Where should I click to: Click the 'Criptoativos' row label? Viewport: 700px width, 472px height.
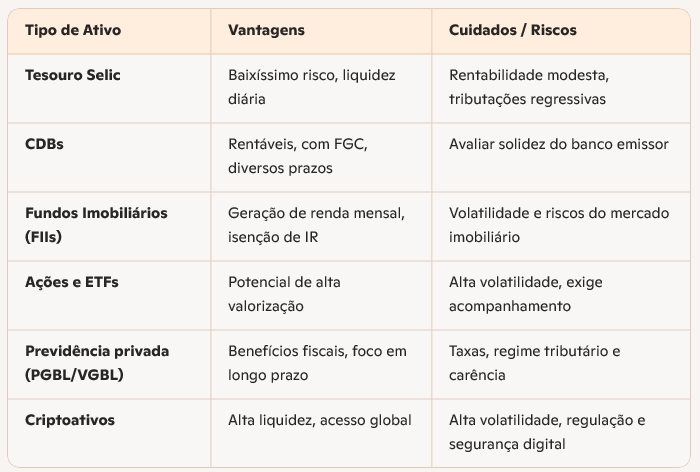click(x=70, y=420)
